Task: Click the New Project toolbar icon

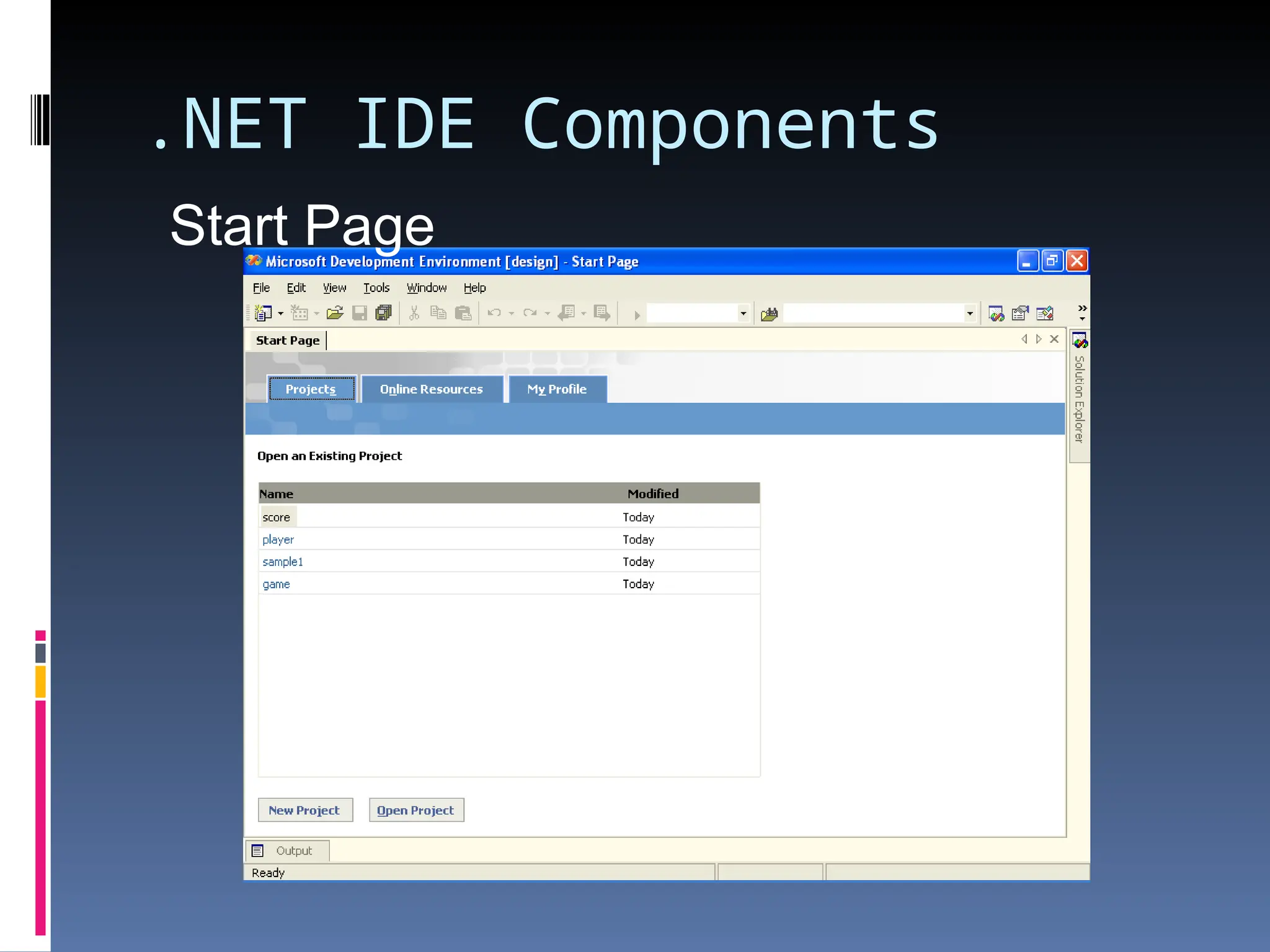Action: 264,314
